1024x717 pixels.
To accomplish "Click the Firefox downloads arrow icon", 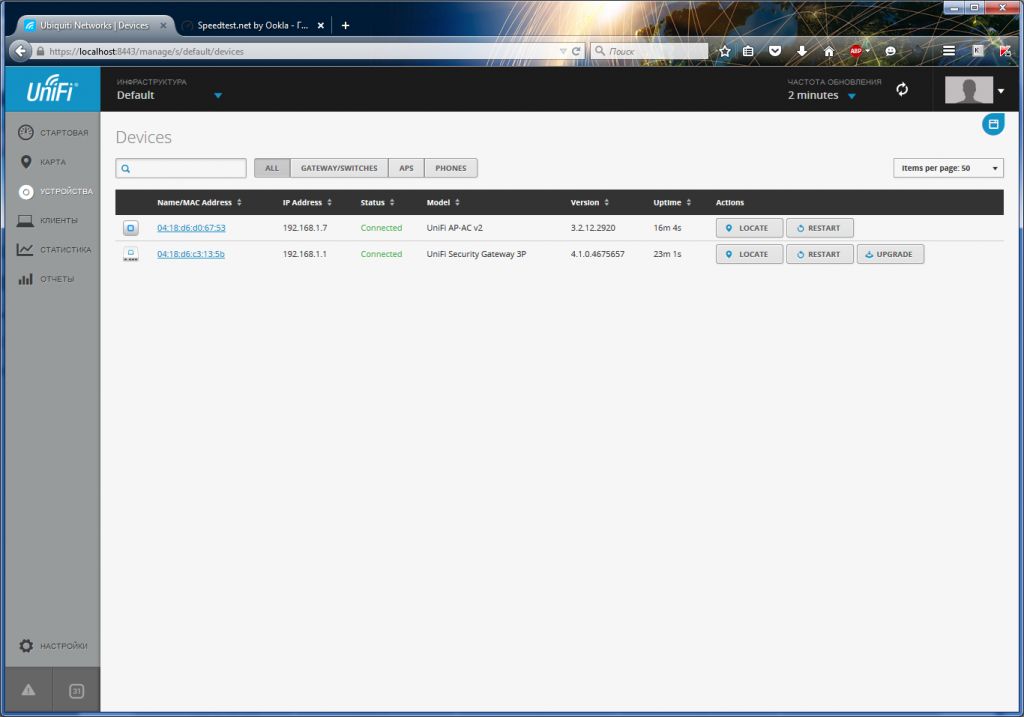I will (802, 50).
